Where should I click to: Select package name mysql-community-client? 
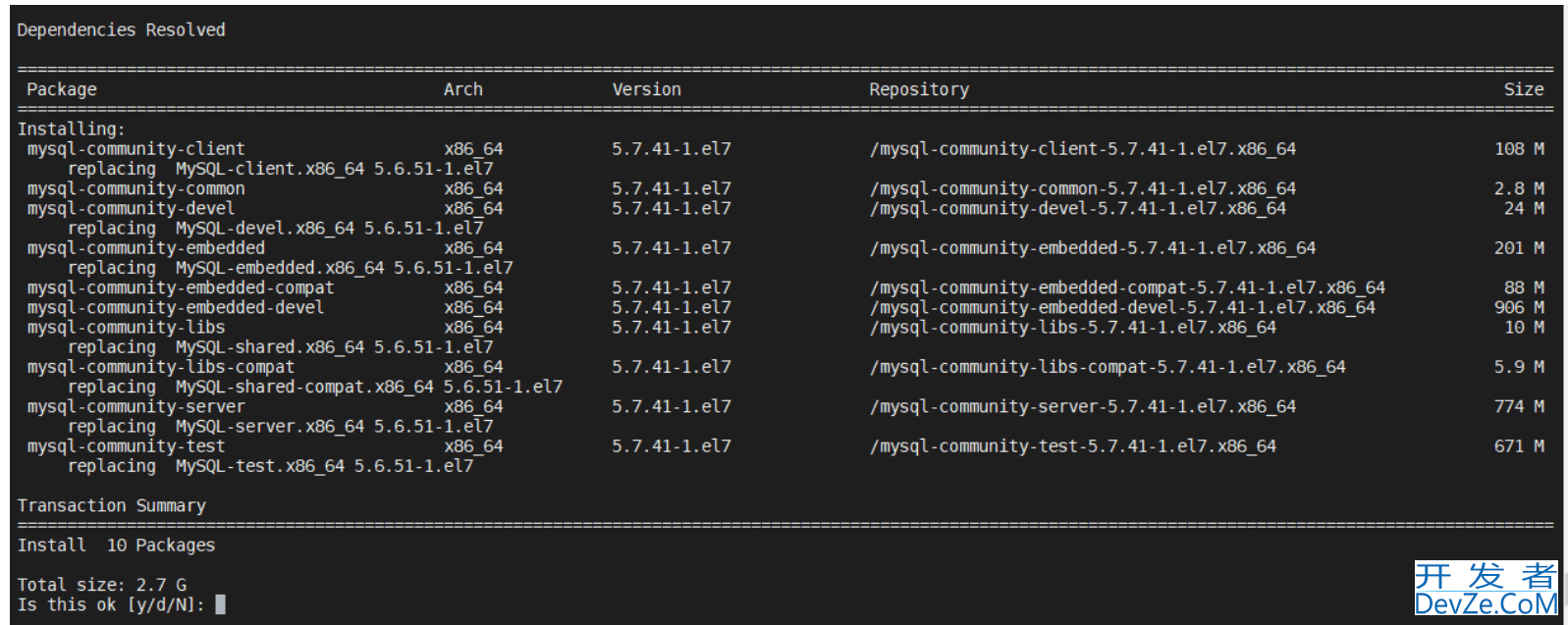135,149
